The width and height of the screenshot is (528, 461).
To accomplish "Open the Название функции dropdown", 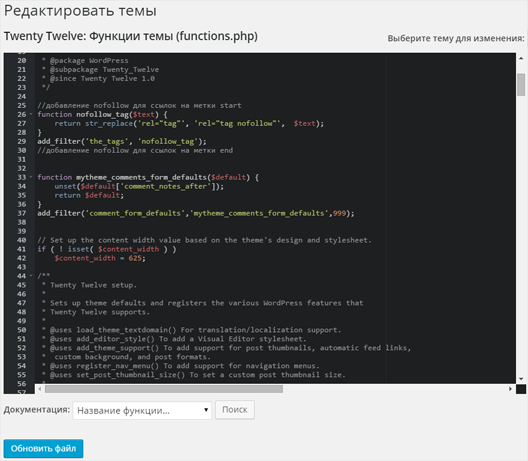I will (142, 410).
